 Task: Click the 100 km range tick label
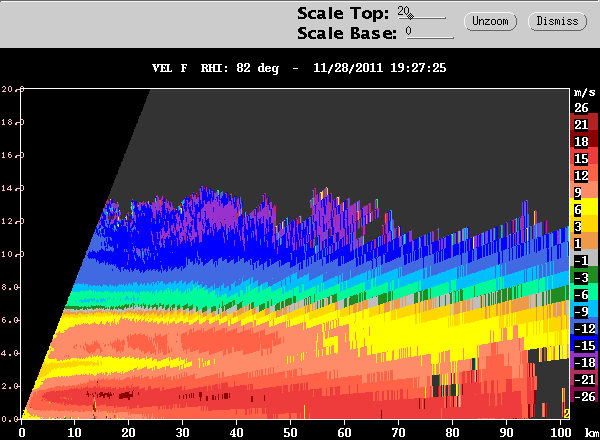[x=560, y=432]
